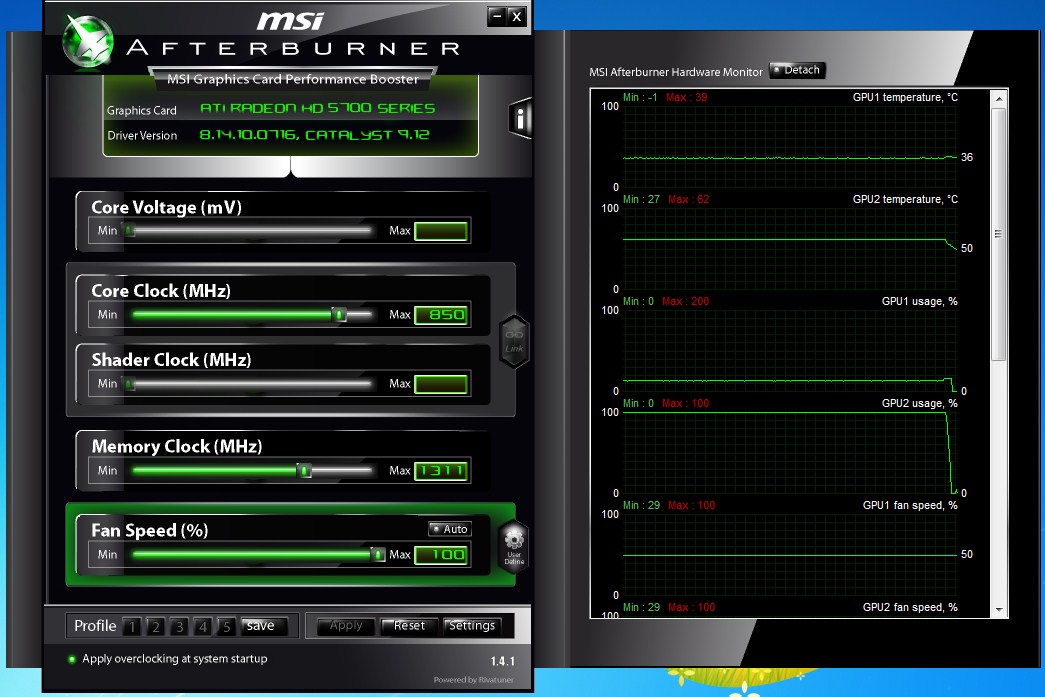Click the User Define fan gear icon

point(514,546)
